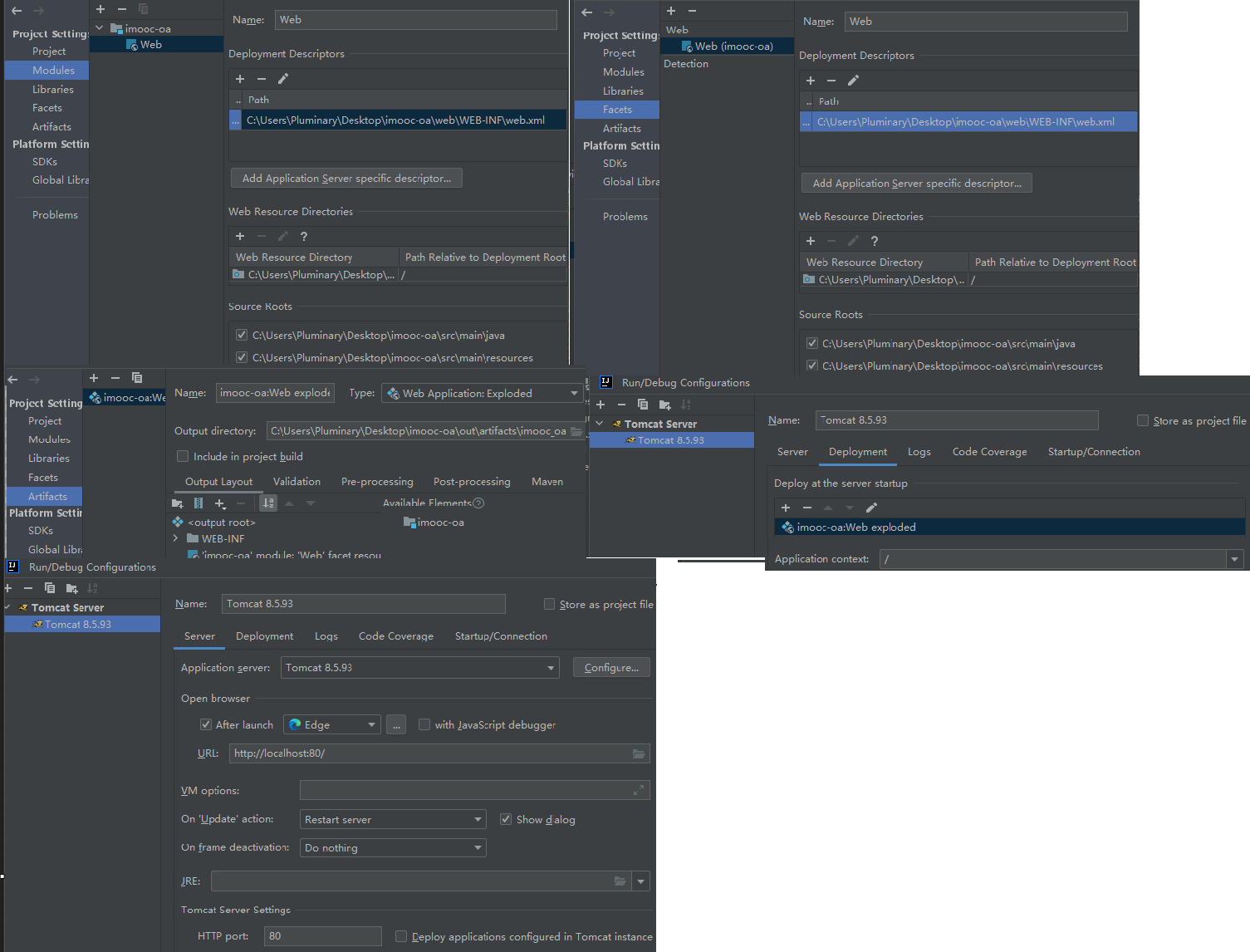The image size is (1250, 952).
Task: Click edit pencil in Modules pane Deployment Descriptors
Action: (x=283, y=79)
